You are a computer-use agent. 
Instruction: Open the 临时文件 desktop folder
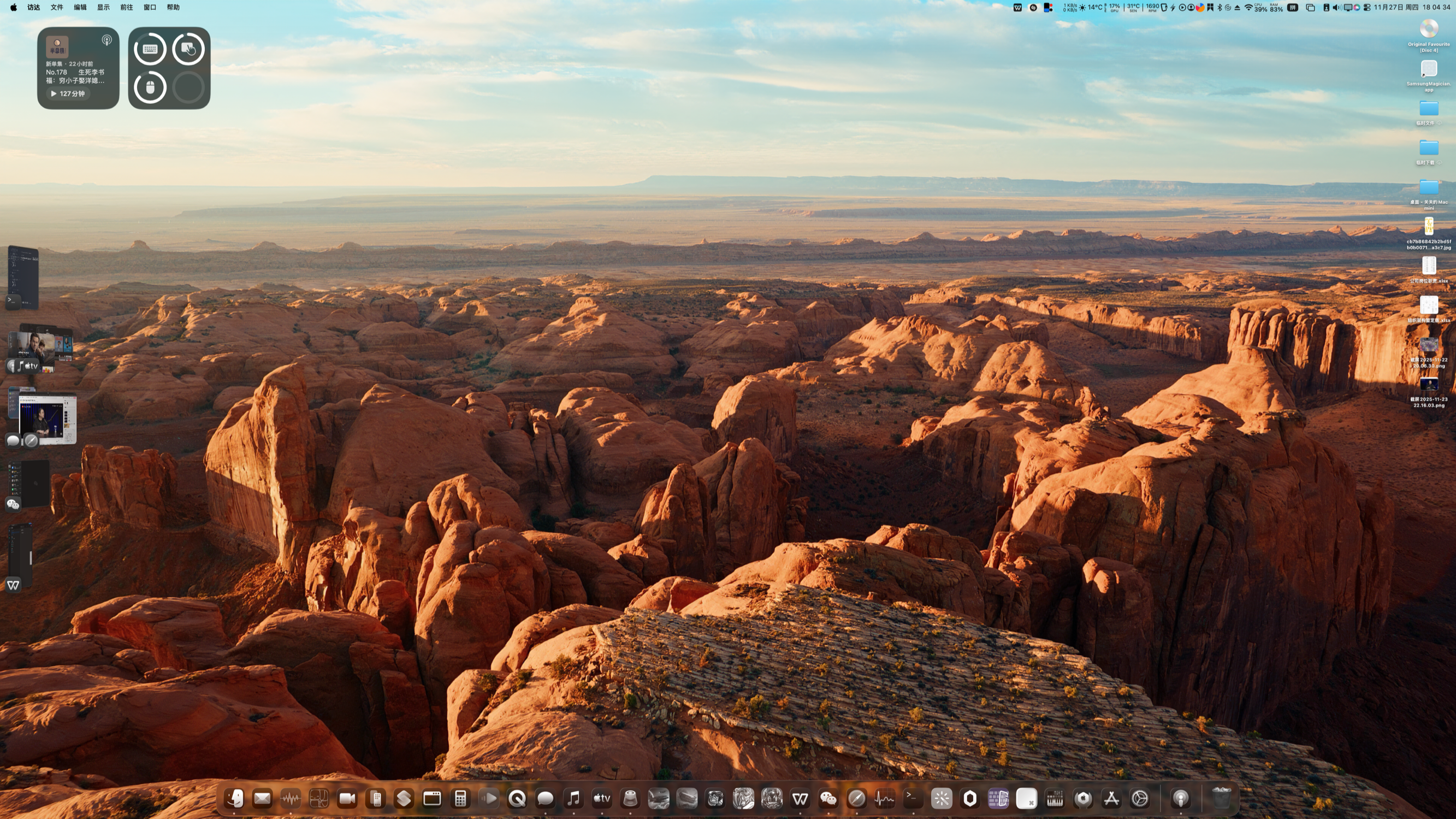point(1428,109)
